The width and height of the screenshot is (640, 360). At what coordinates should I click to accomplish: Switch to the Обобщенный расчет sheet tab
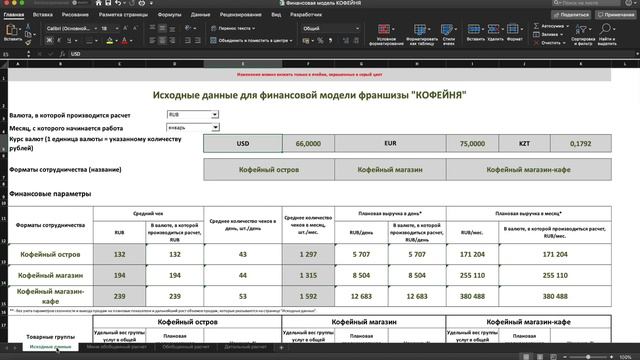pyautogui.click(x=186, y=347)
